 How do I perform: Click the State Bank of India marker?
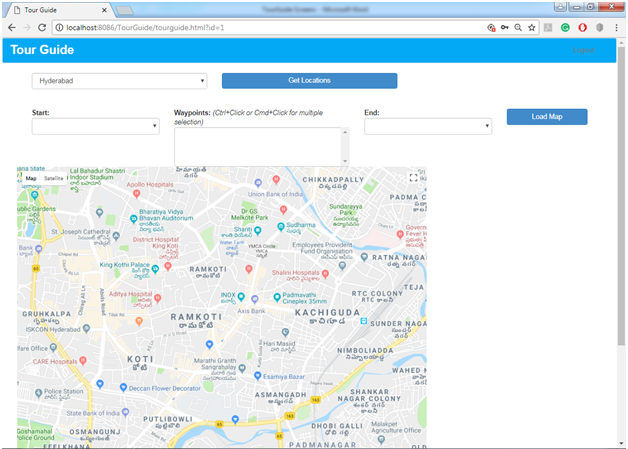point(125,412)
